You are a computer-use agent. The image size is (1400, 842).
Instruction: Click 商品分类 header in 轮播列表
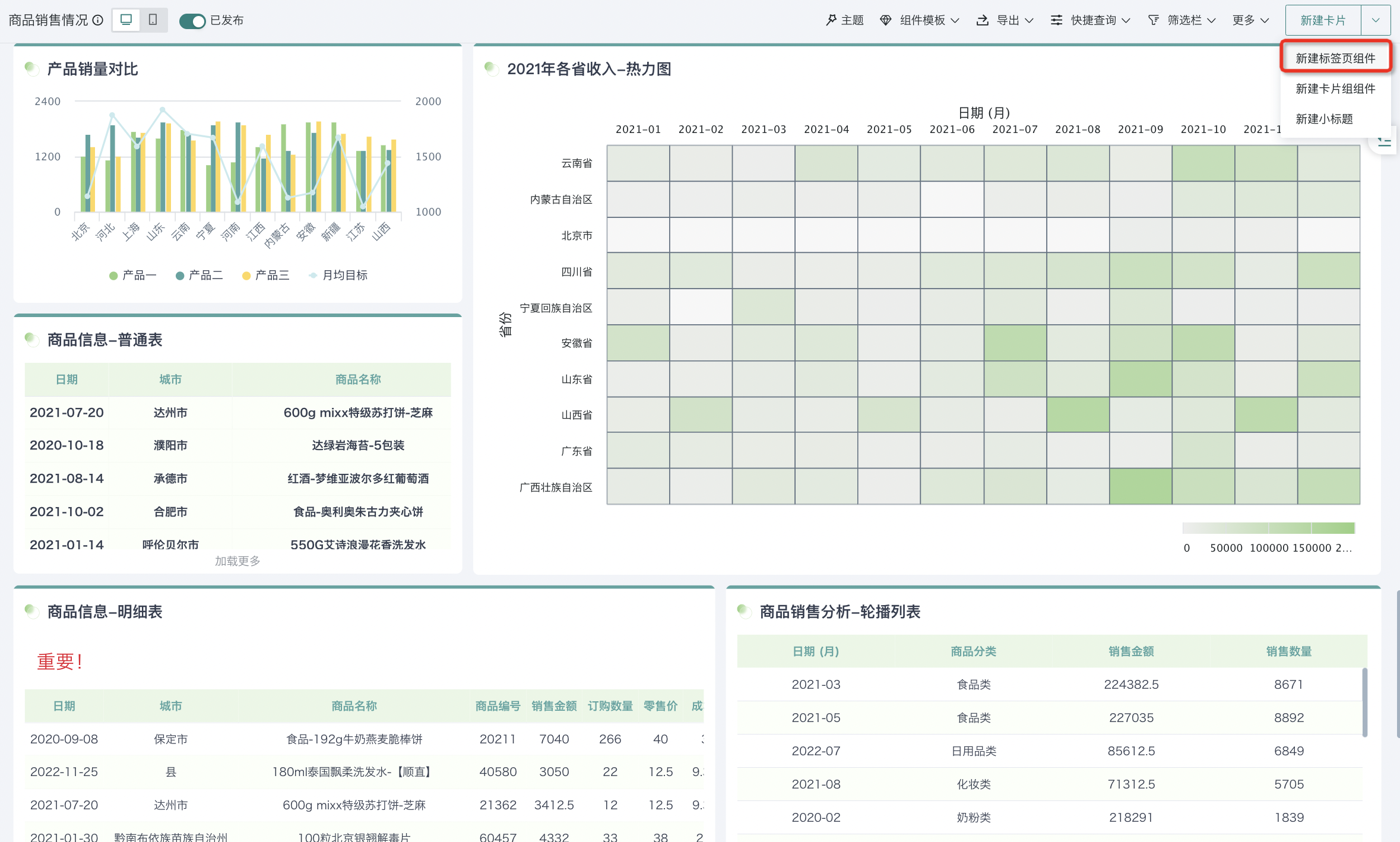(974, 651)
